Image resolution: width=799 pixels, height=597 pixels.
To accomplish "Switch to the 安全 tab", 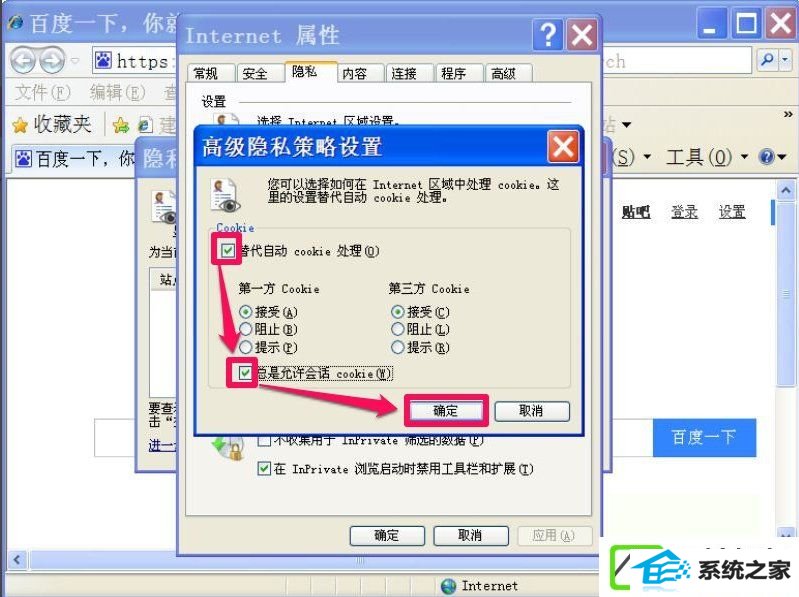I will coord(255,74).
